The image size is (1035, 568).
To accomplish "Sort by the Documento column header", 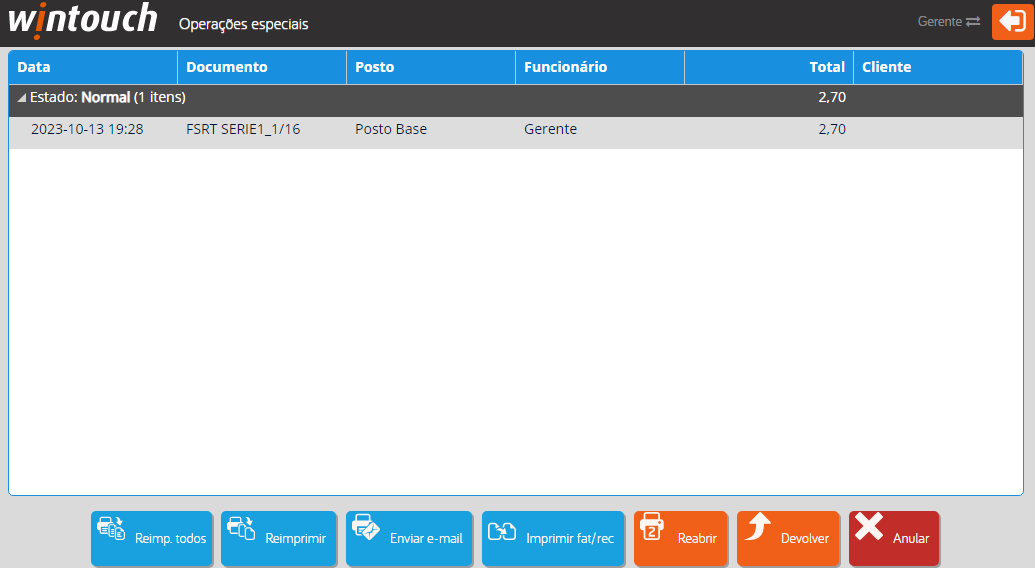I will pos(262,67).
